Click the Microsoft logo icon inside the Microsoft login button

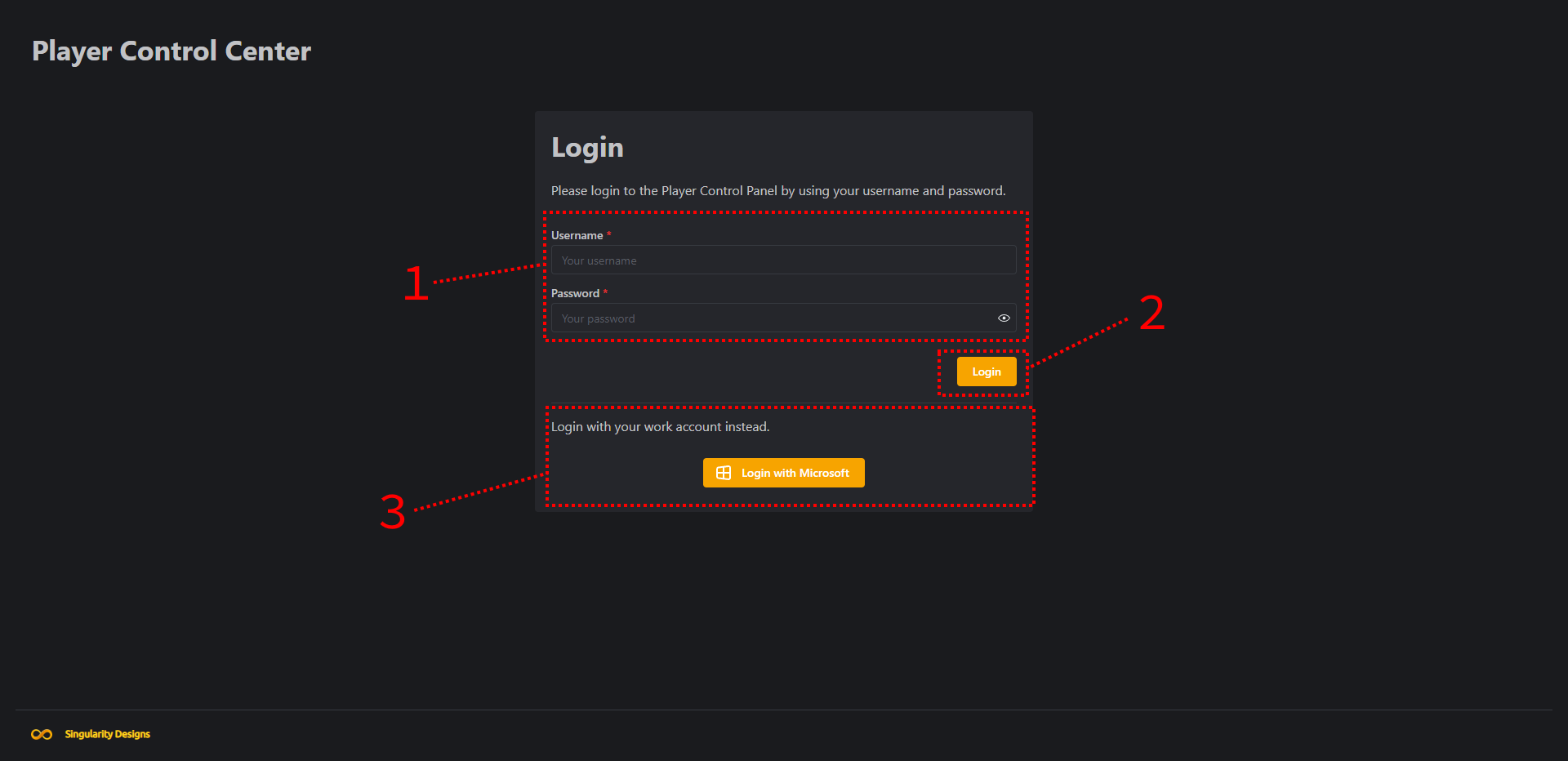click(x=724, y=473)
